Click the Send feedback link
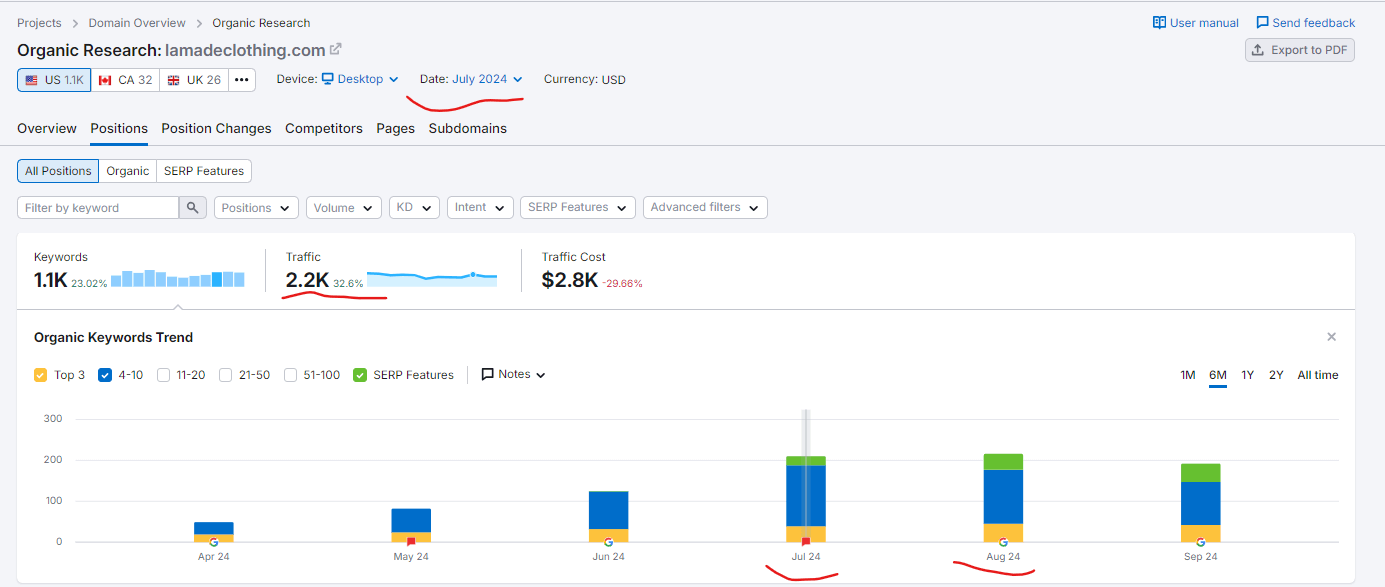The image size is (1385, 587). [1305, 23]
